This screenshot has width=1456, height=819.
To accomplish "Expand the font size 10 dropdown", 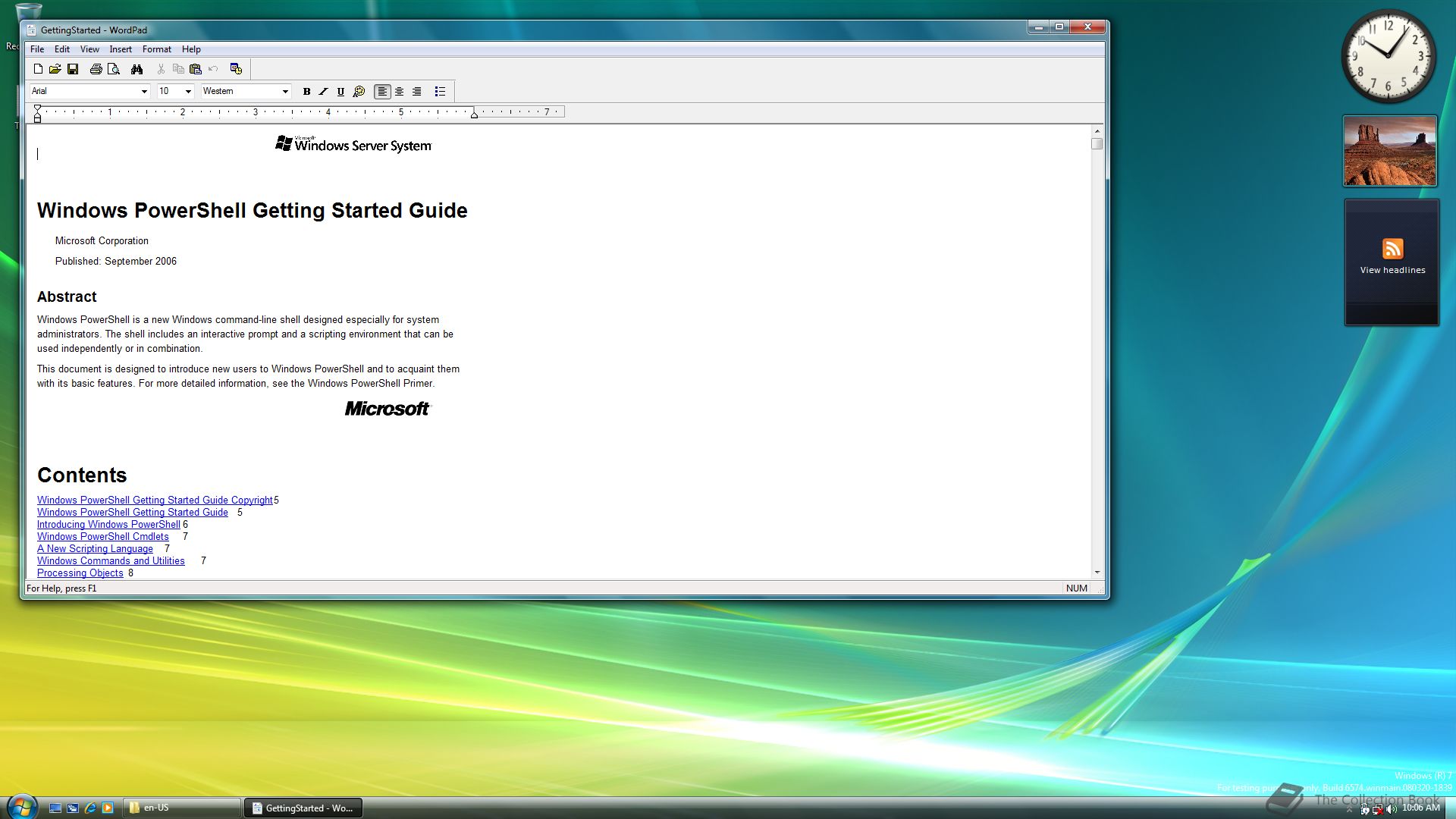I will (188, 92).
